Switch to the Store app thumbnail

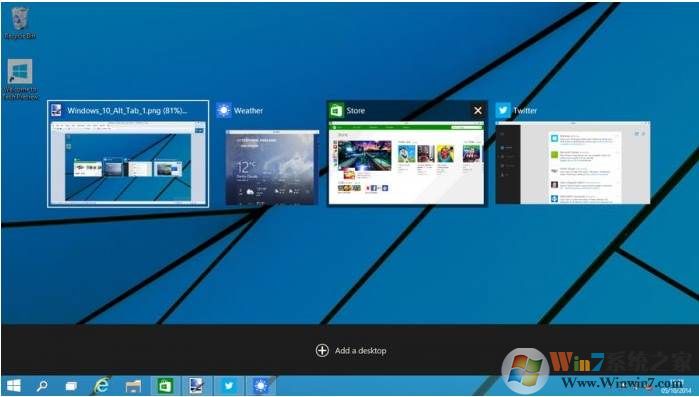point(406,163)
